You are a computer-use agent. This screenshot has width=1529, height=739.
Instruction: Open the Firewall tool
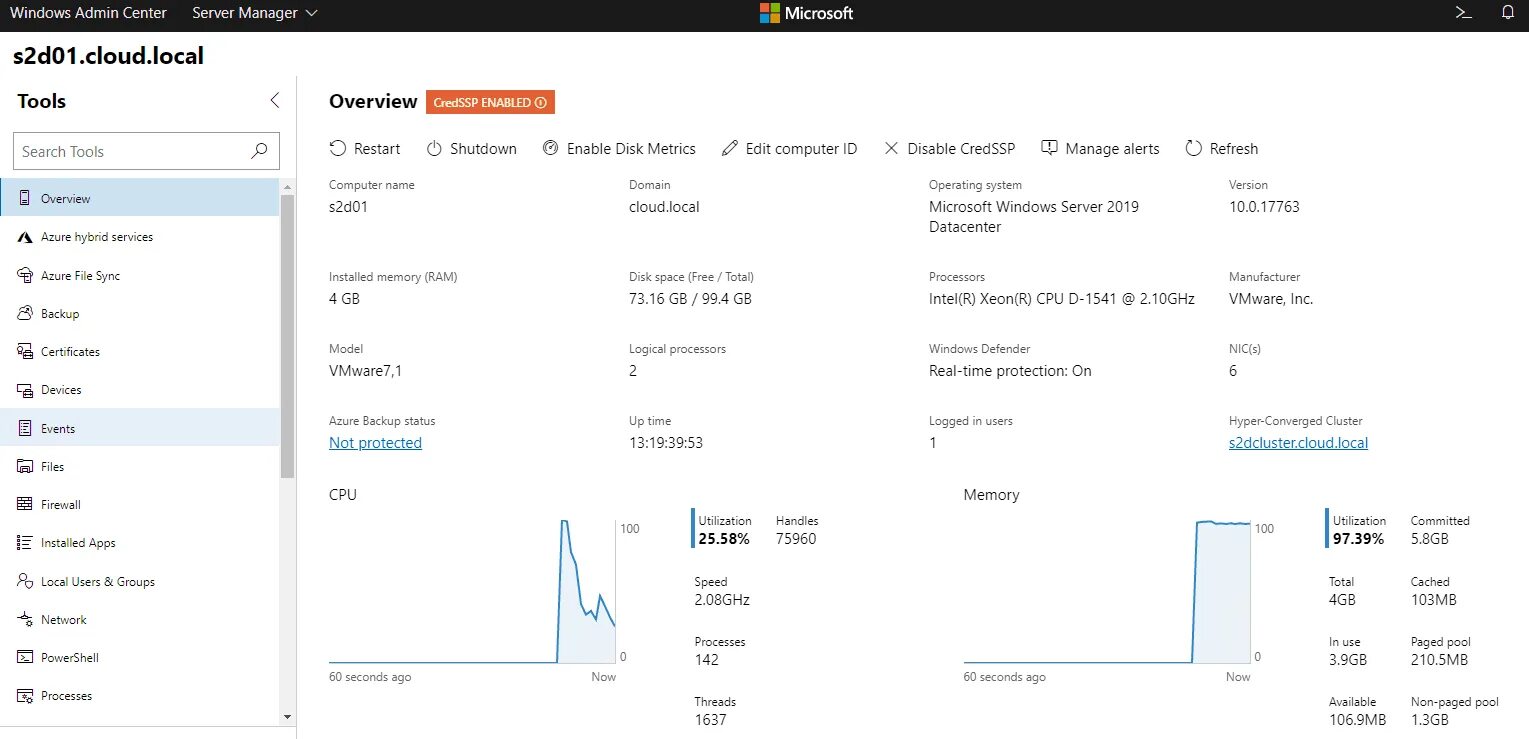(62, 504)
